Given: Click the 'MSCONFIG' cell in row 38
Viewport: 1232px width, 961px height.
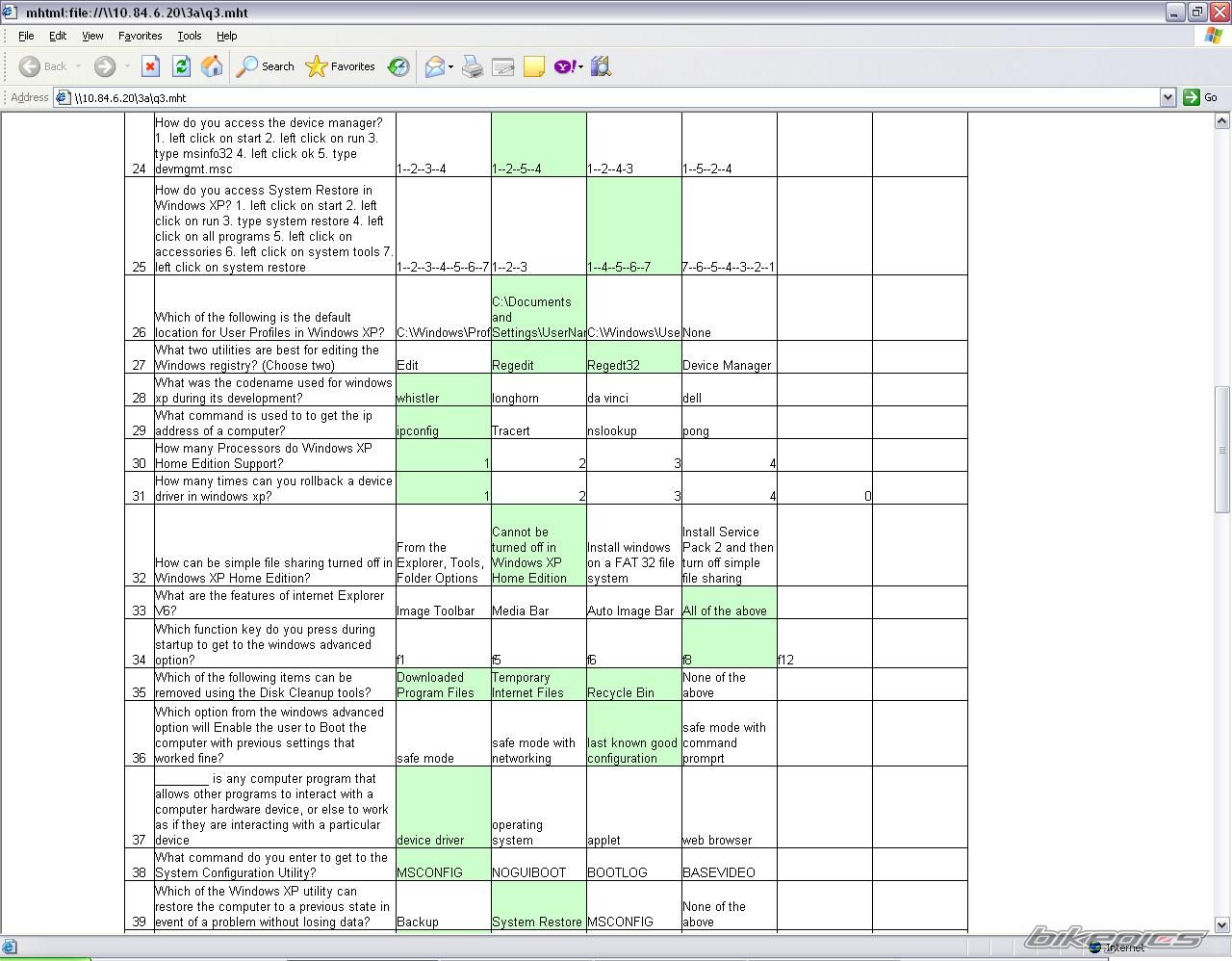Looking at the screenshot, I should tap(443, 865).
